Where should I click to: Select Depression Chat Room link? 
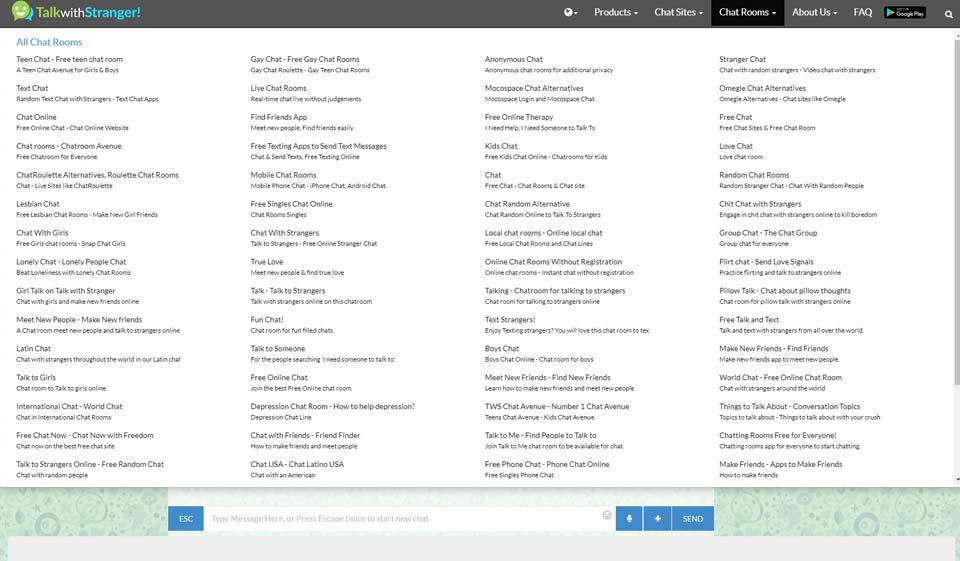[x=332, y=407]
